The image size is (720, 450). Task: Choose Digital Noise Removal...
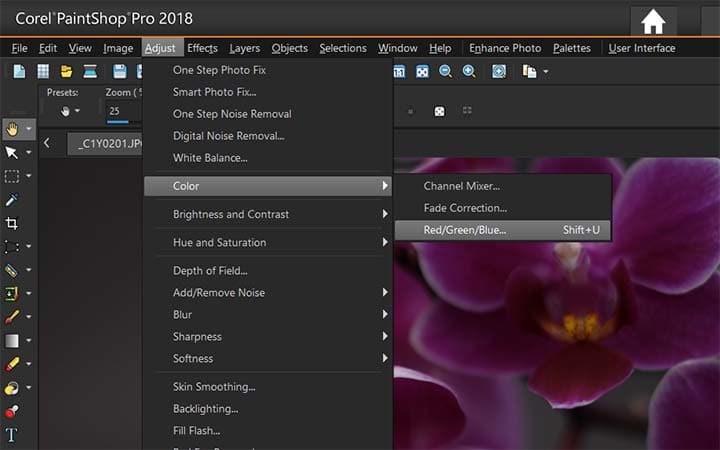click(x=268, y=136)
